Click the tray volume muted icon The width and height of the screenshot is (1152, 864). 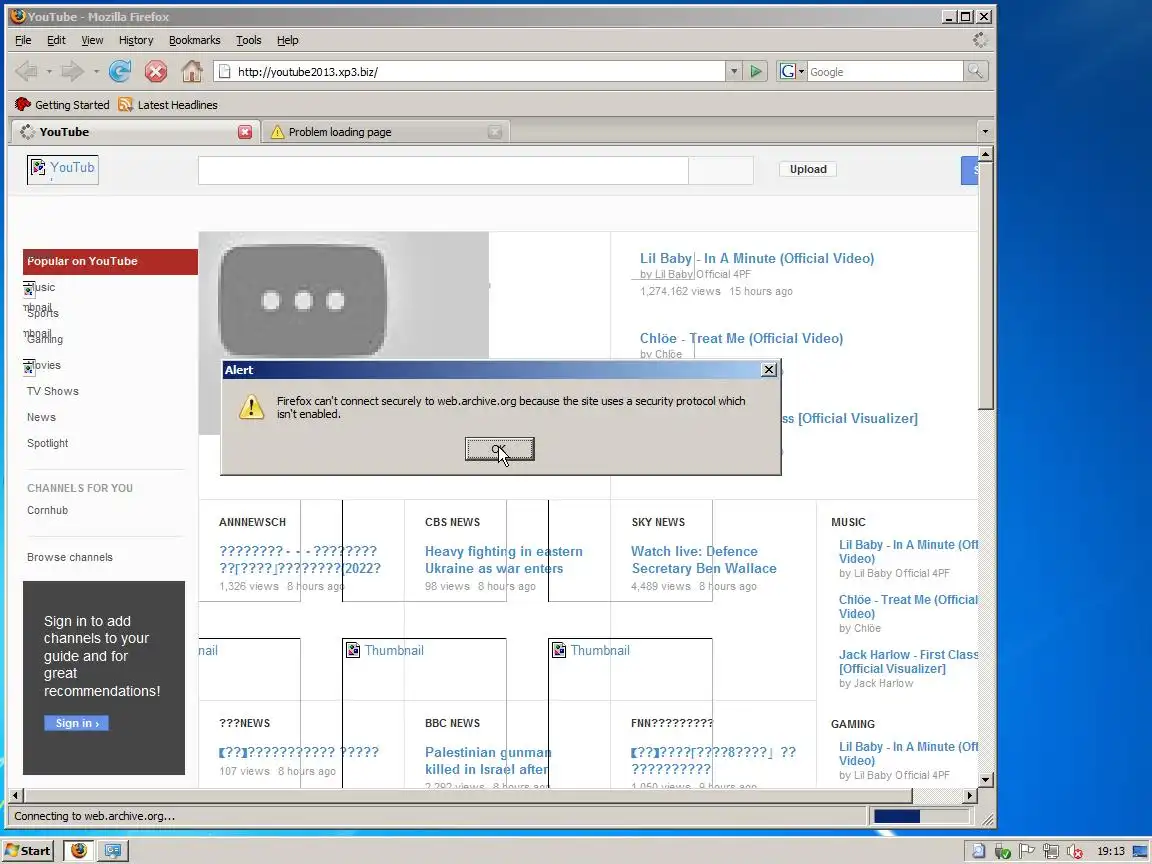[x=1074, y=852]
